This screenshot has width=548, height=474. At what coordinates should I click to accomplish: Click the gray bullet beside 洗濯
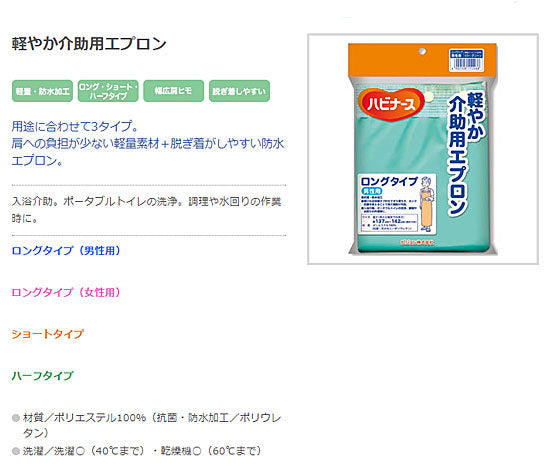pos(16,451)
